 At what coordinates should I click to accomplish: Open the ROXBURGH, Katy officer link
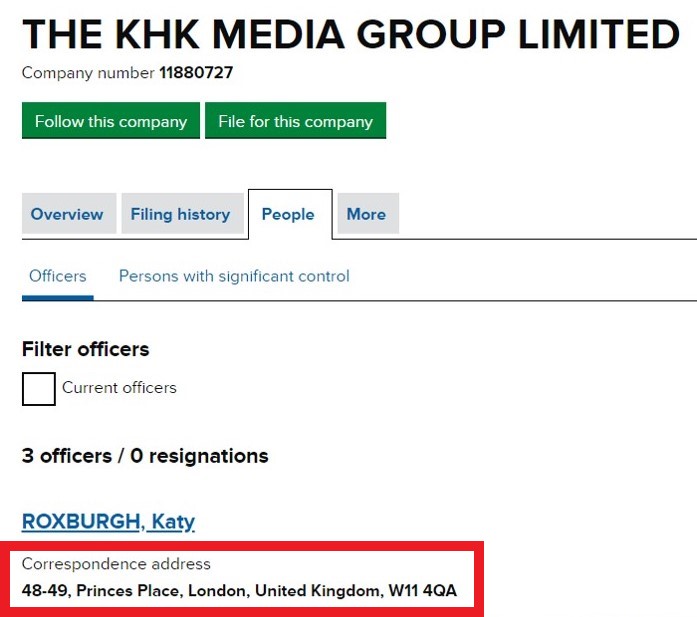point(108,521)
